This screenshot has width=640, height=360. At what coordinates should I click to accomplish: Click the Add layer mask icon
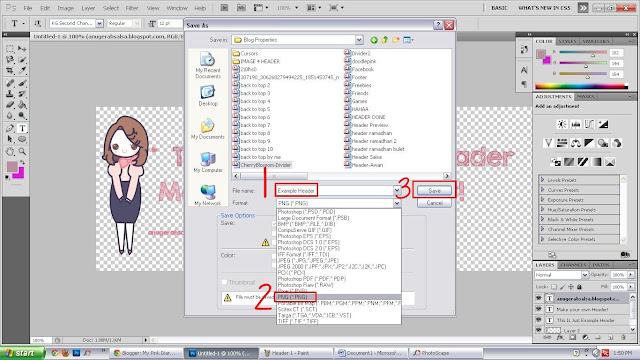[573, 338]
